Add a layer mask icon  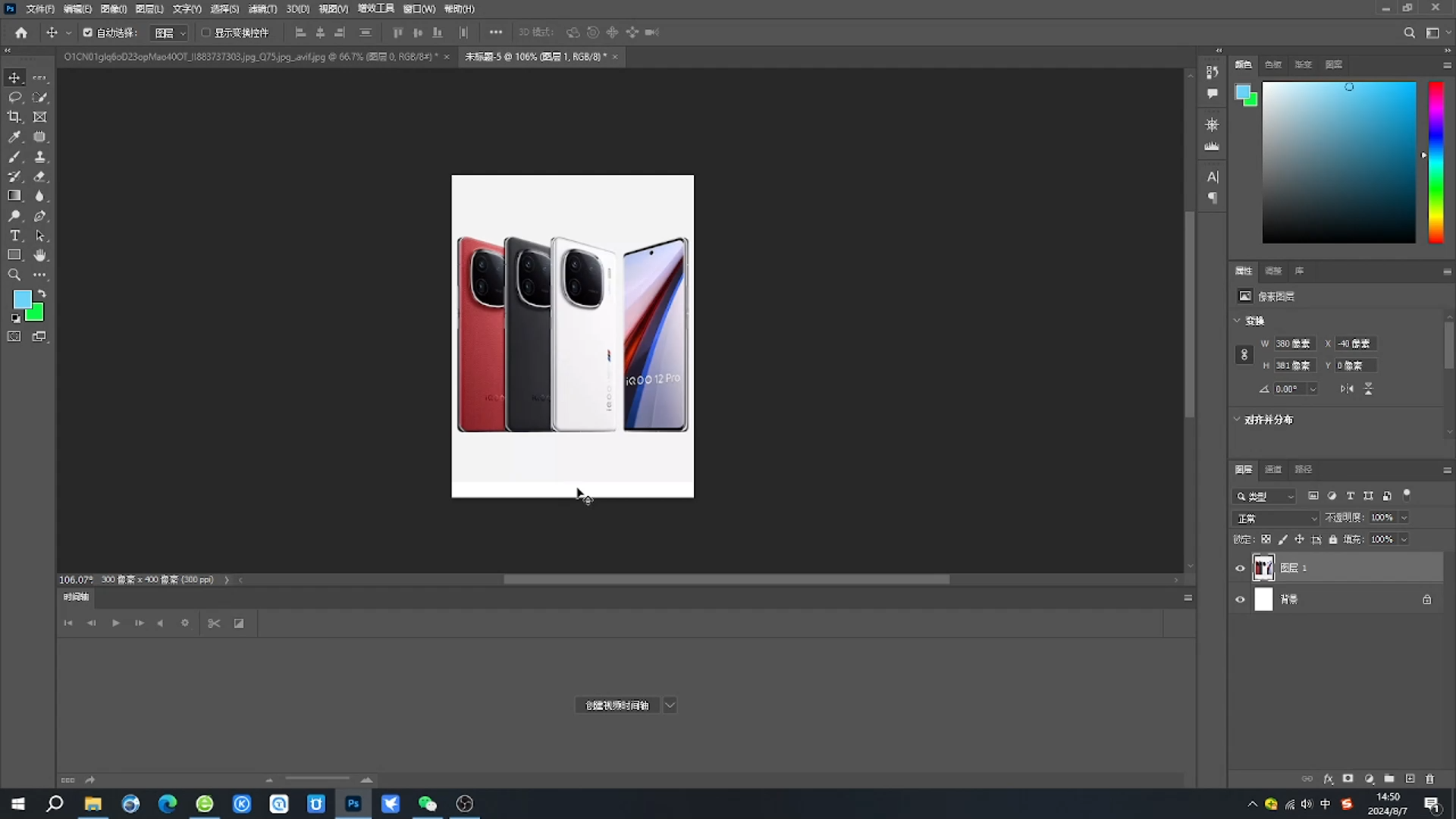[1348, 779]
